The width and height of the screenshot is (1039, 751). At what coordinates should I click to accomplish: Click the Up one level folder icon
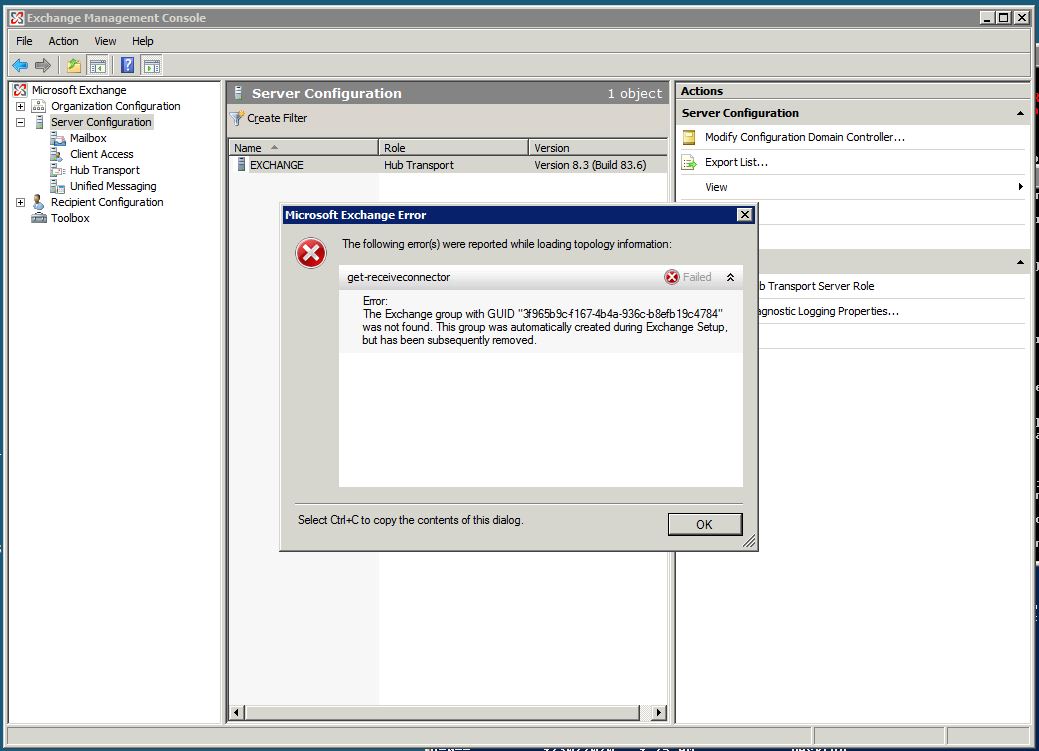coord(74,65)
